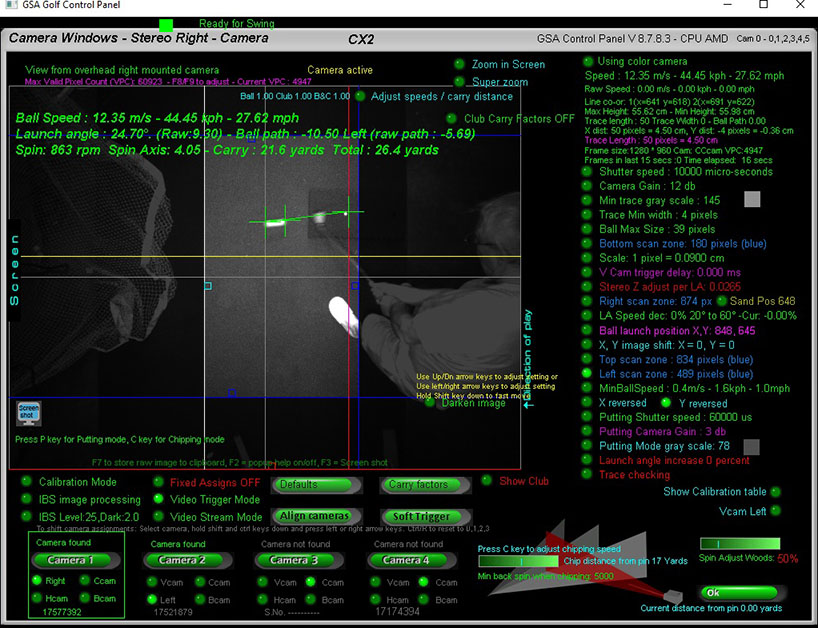Set Camera 4 as Bcam
Viewport: 818px width, 628px height.
tap(424, 599)
